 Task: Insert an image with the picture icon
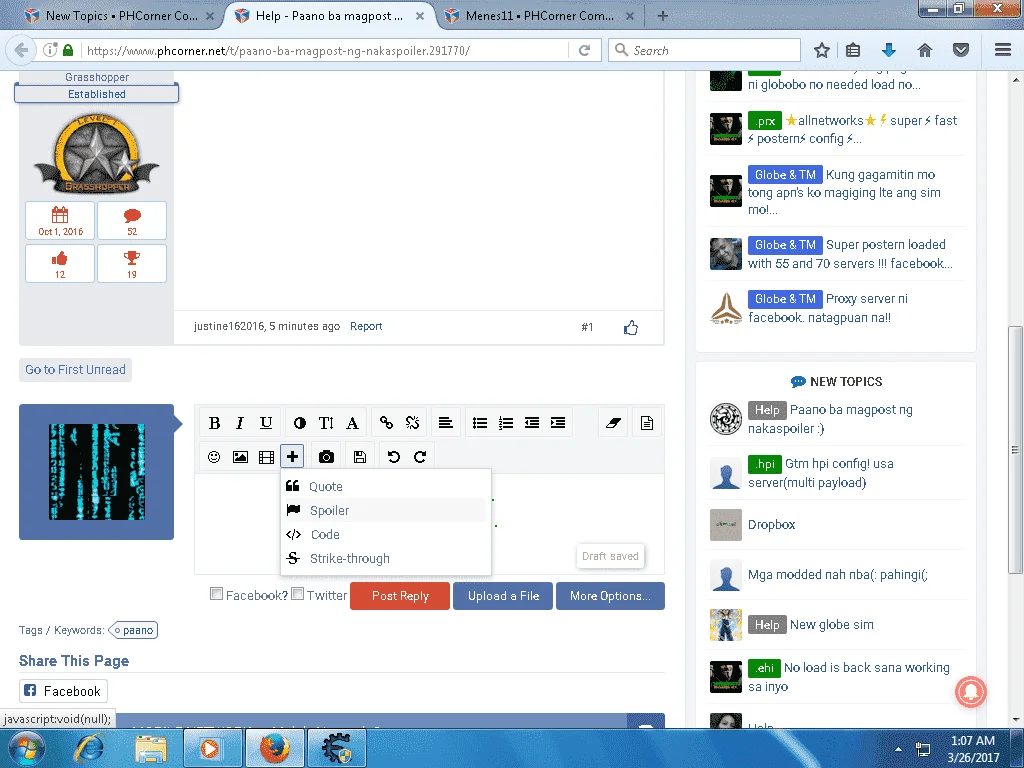tap(240, 456)
